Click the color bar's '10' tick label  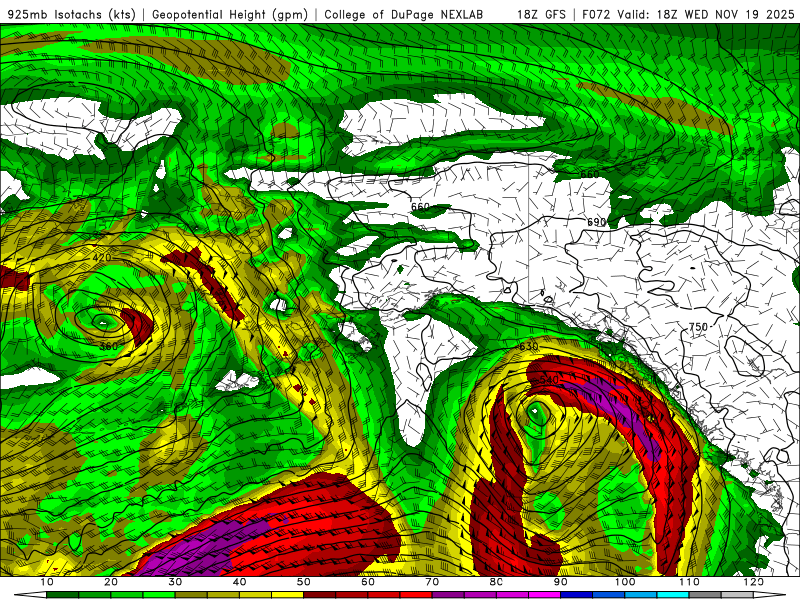(x=46, y=582)
